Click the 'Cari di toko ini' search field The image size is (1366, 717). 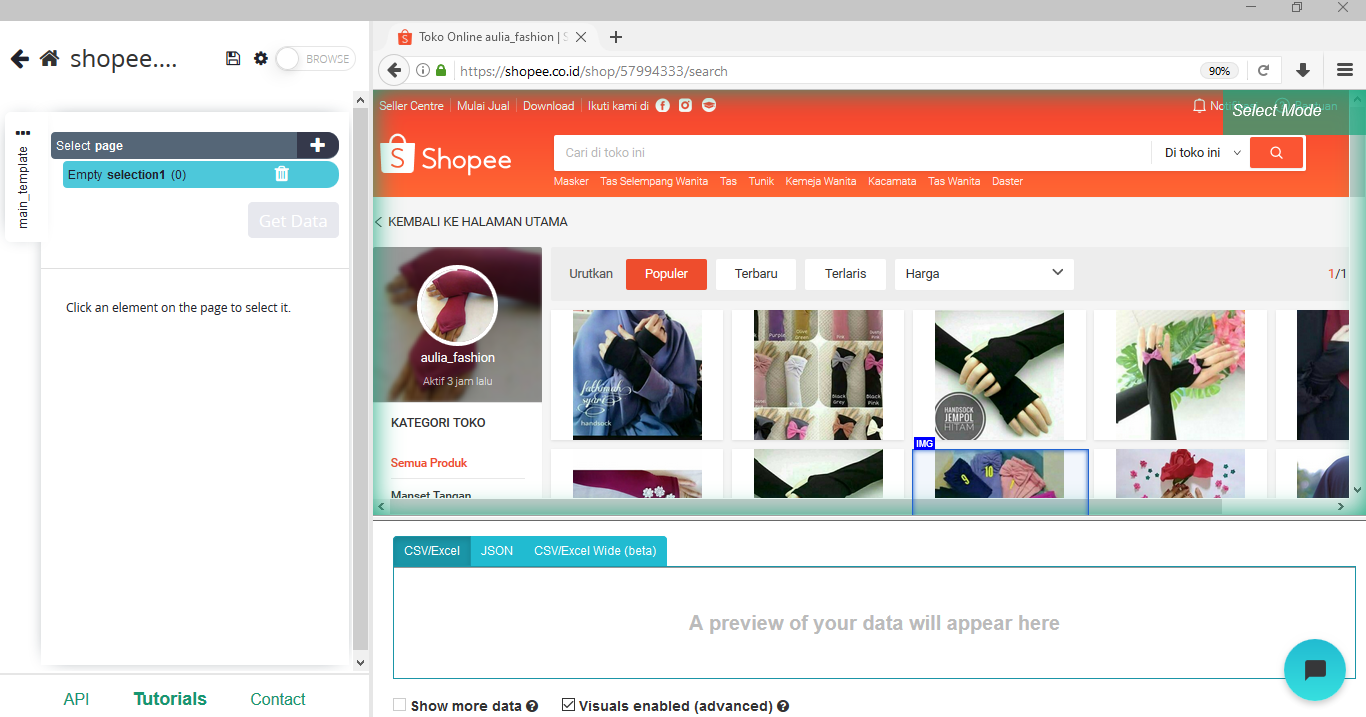click(x=852, y=153)
